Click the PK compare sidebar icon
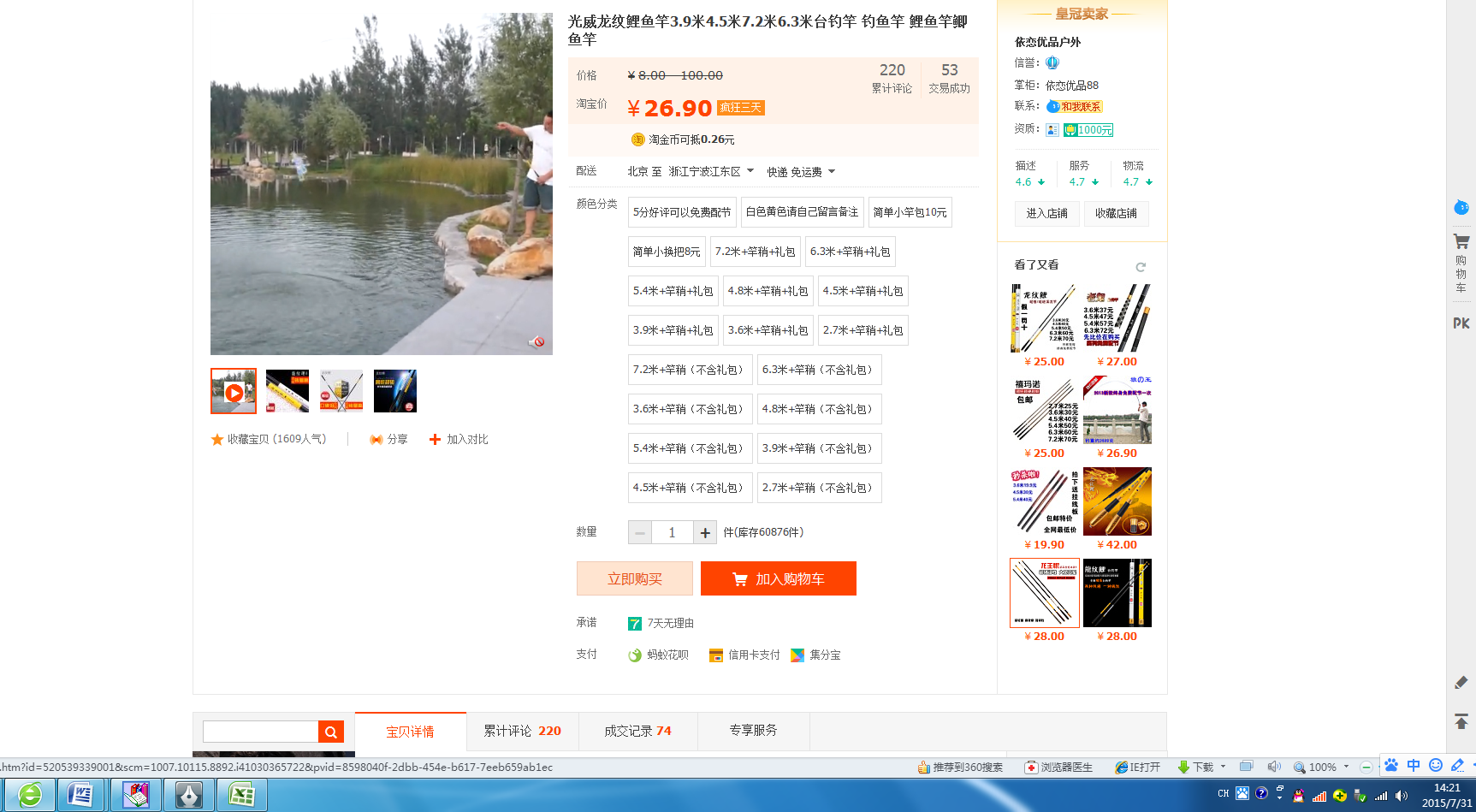Screen dimensions: 1476x812 click(x=1461, y=323)
